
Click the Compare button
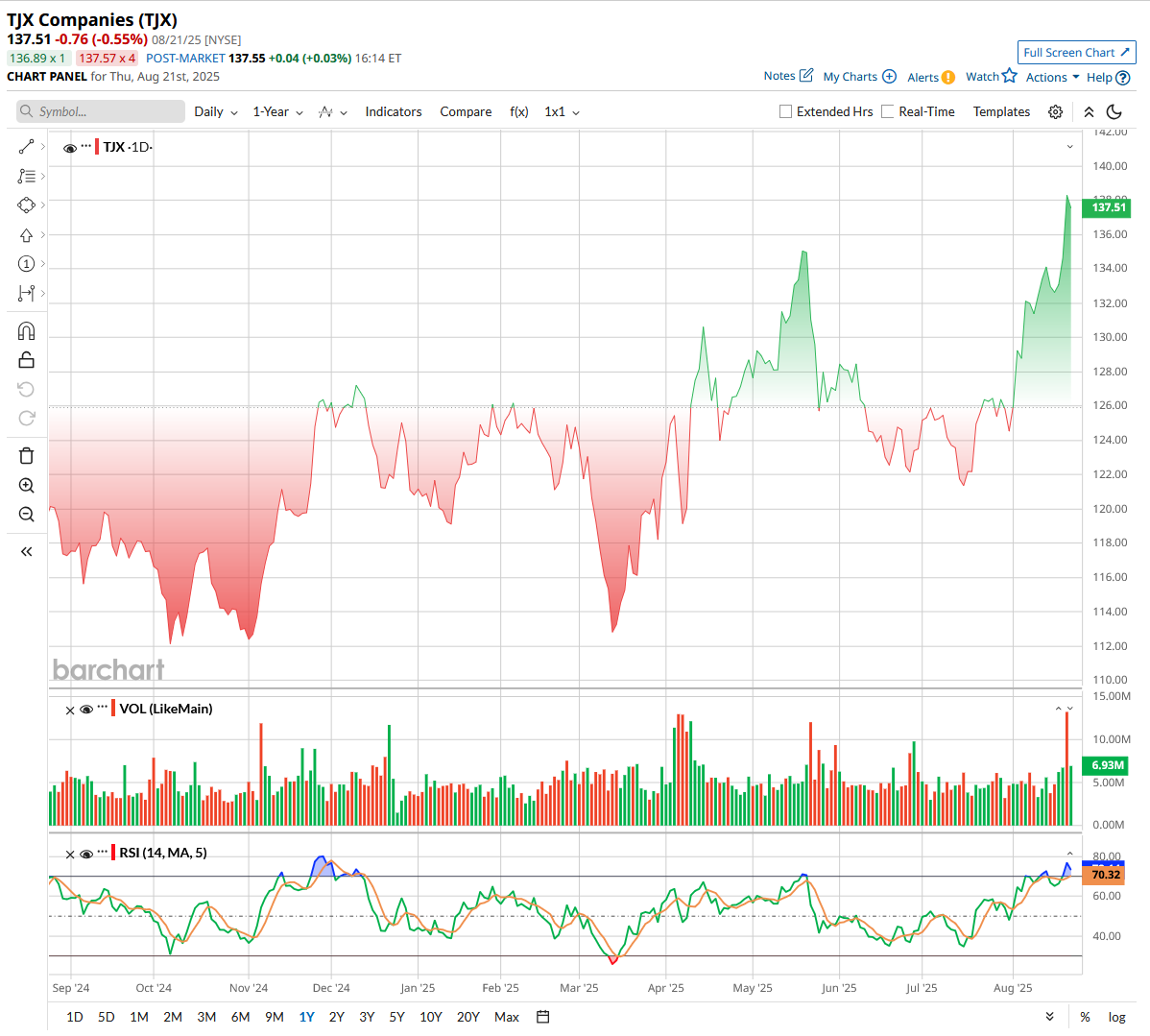pos(466,111)
